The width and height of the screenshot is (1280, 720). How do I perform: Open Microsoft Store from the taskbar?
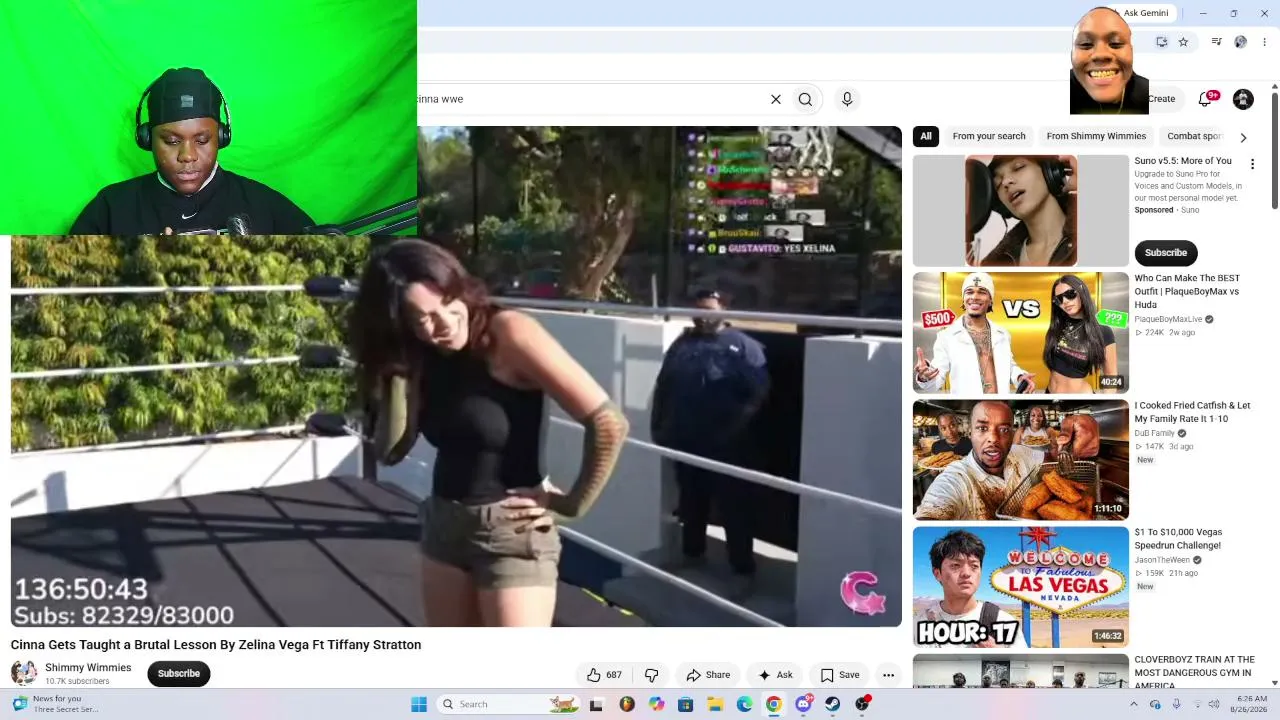tap(685, 704)
